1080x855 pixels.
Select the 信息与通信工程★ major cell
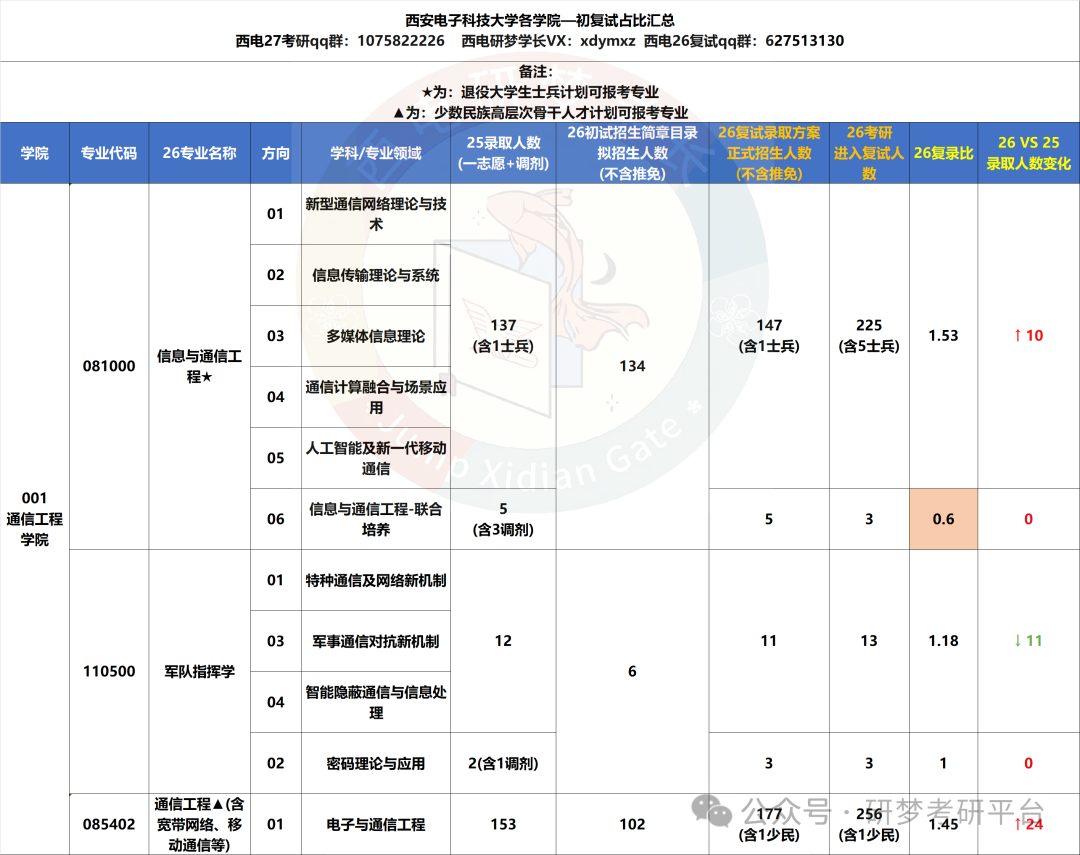coord(199,366)
